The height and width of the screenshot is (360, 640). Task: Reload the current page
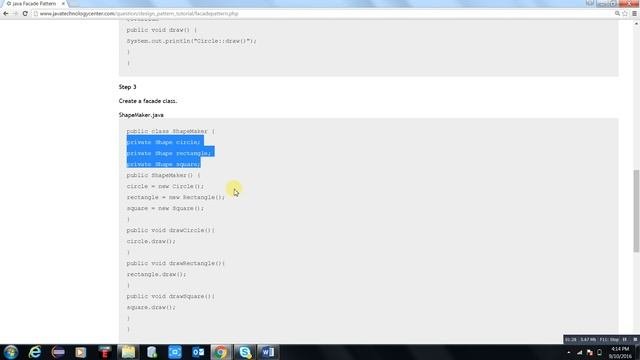pyautogui.click(x=25, y=13)
